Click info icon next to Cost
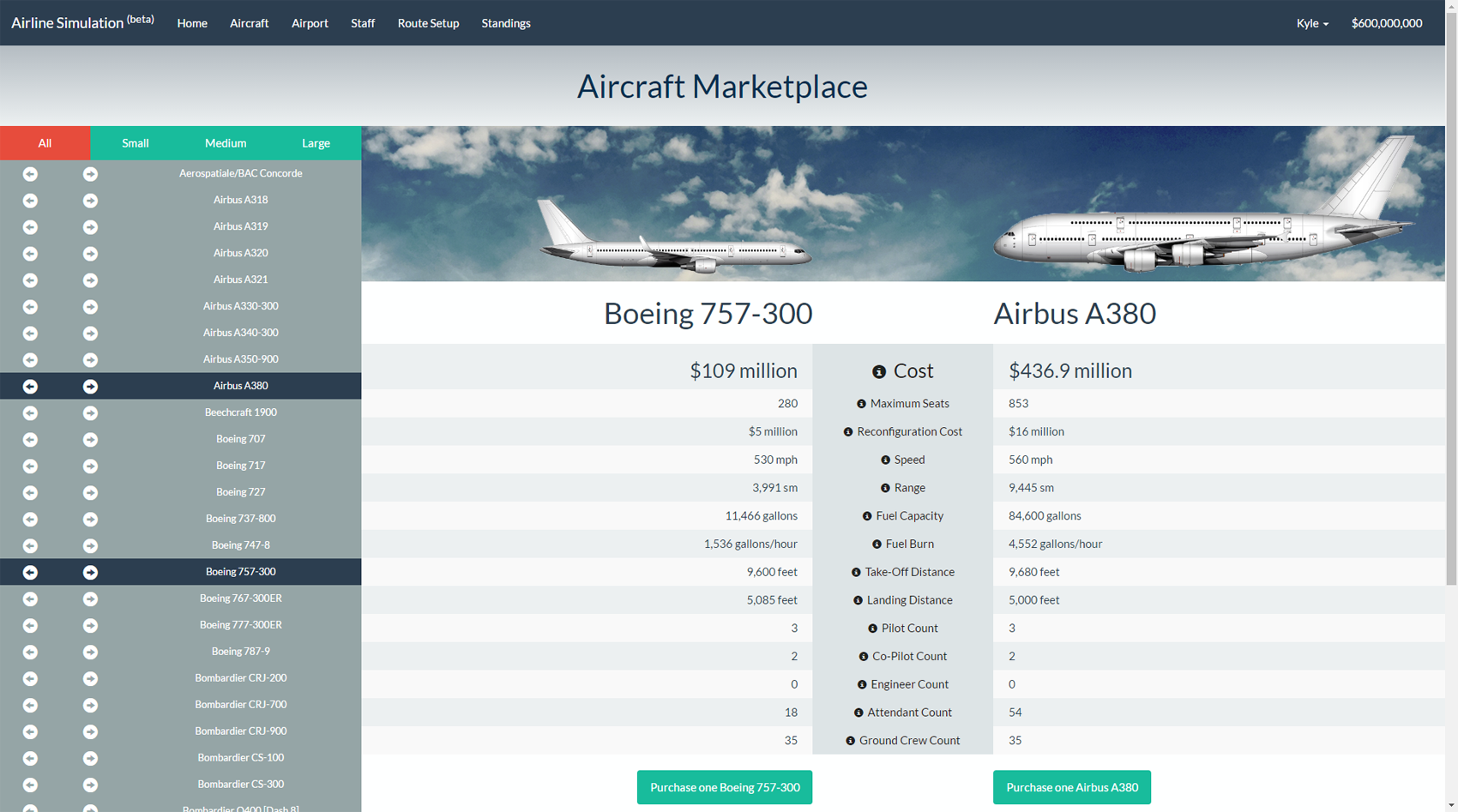Image resolution: width=1458 pixels, height=812 pixels. pos(879,372)
